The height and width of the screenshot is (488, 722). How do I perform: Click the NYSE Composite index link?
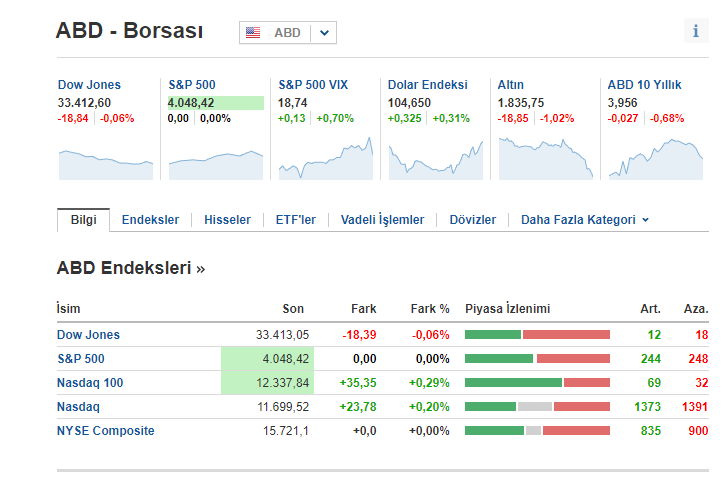[106, 431]
